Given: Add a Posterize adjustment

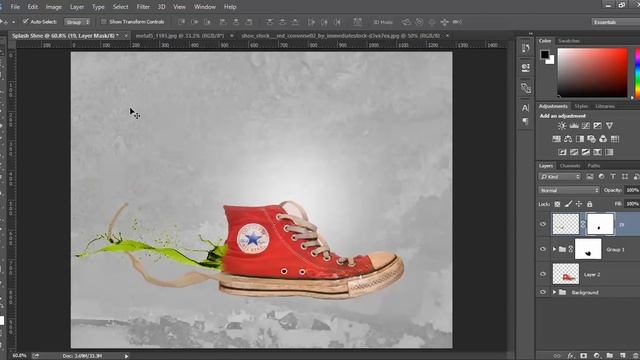Looking at the screenshot, I should 574,152.
